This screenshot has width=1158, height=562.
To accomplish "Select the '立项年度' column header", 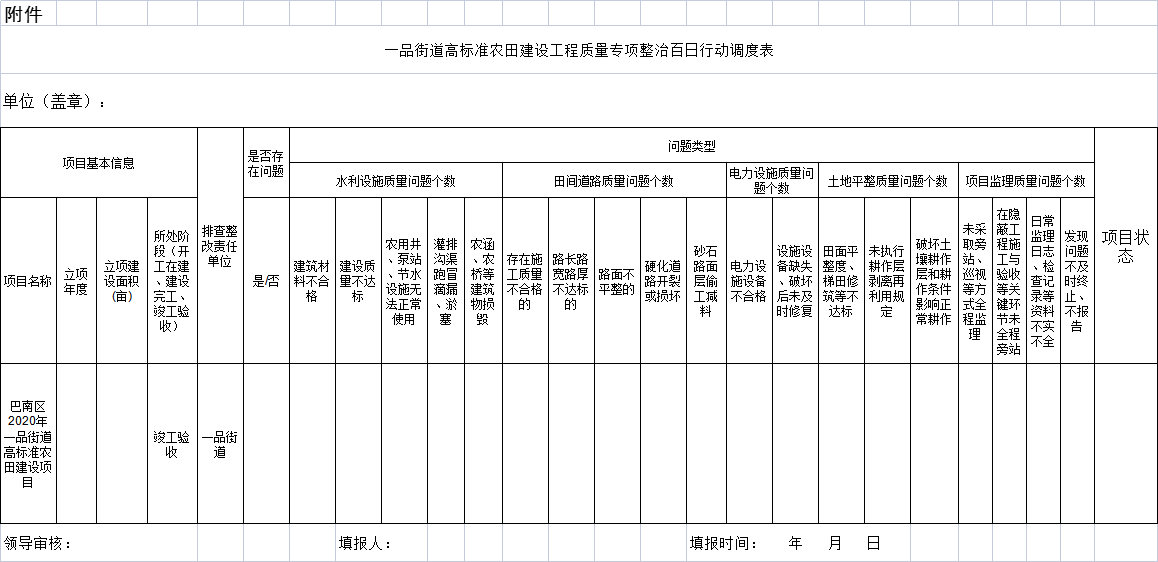I will [76, 281].
